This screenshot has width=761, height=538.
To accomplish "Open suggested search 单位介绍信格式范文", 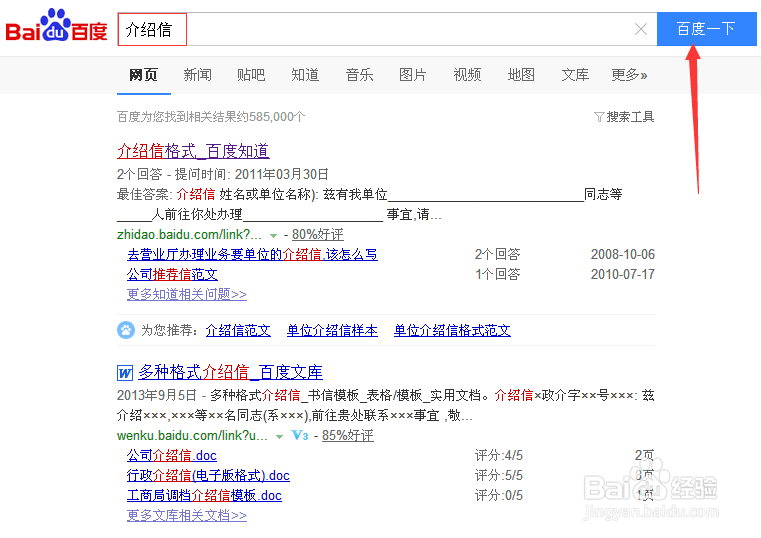I will pos(452,330).
